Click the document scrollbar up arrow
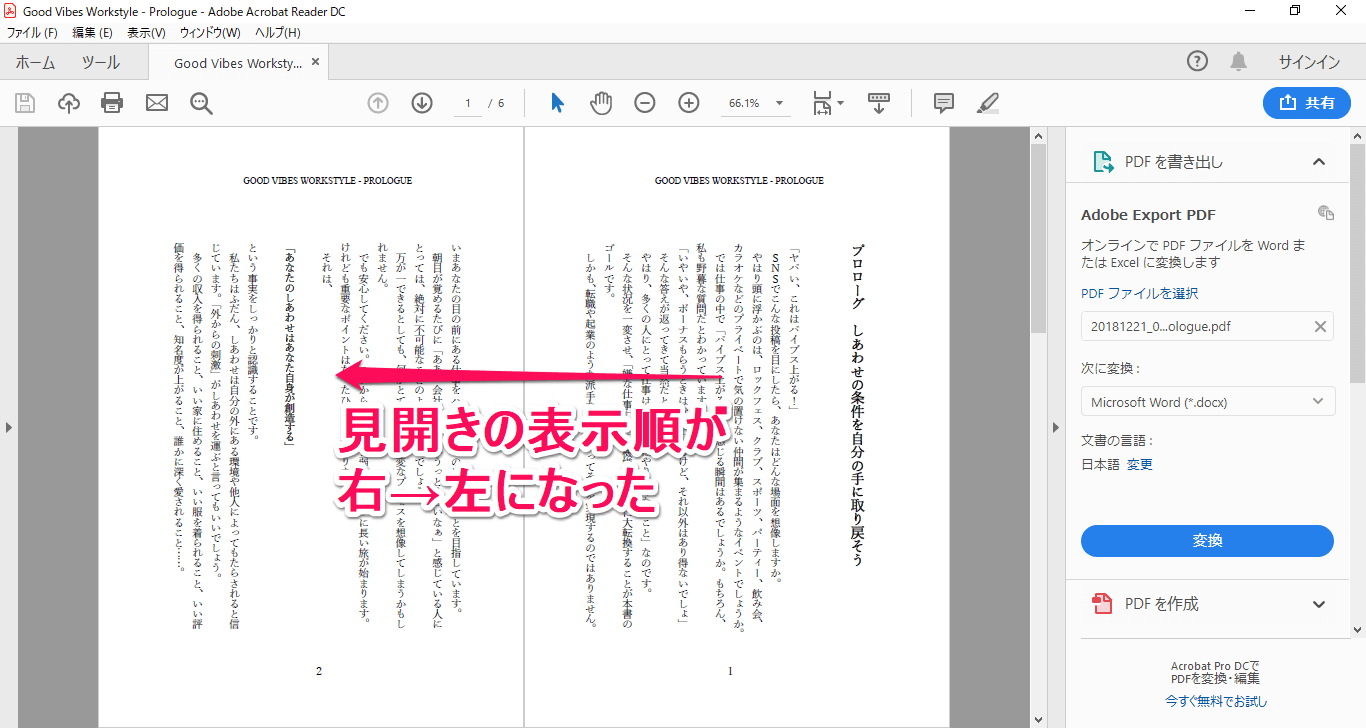This screenshot has width=1366, height=728. point(1038,136)
